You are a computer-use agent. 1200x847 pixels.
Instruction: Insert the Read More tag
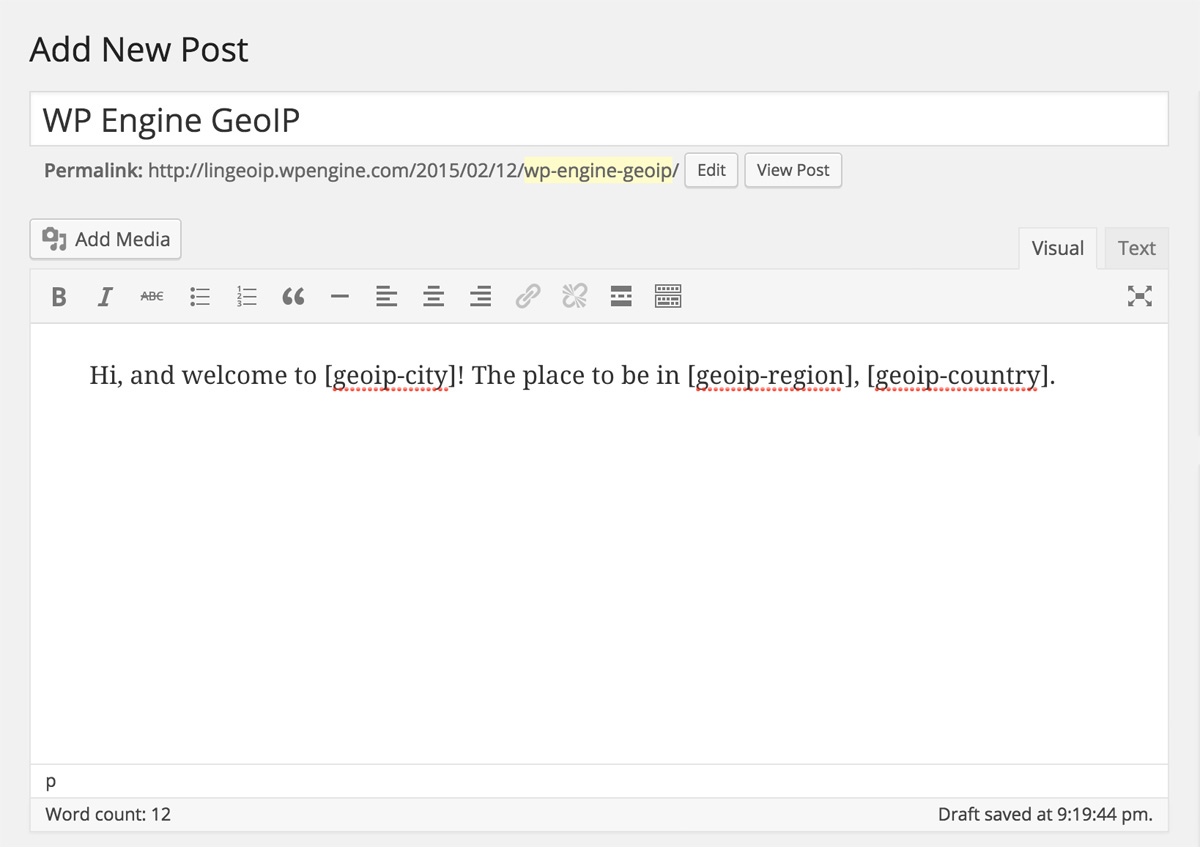621,296
